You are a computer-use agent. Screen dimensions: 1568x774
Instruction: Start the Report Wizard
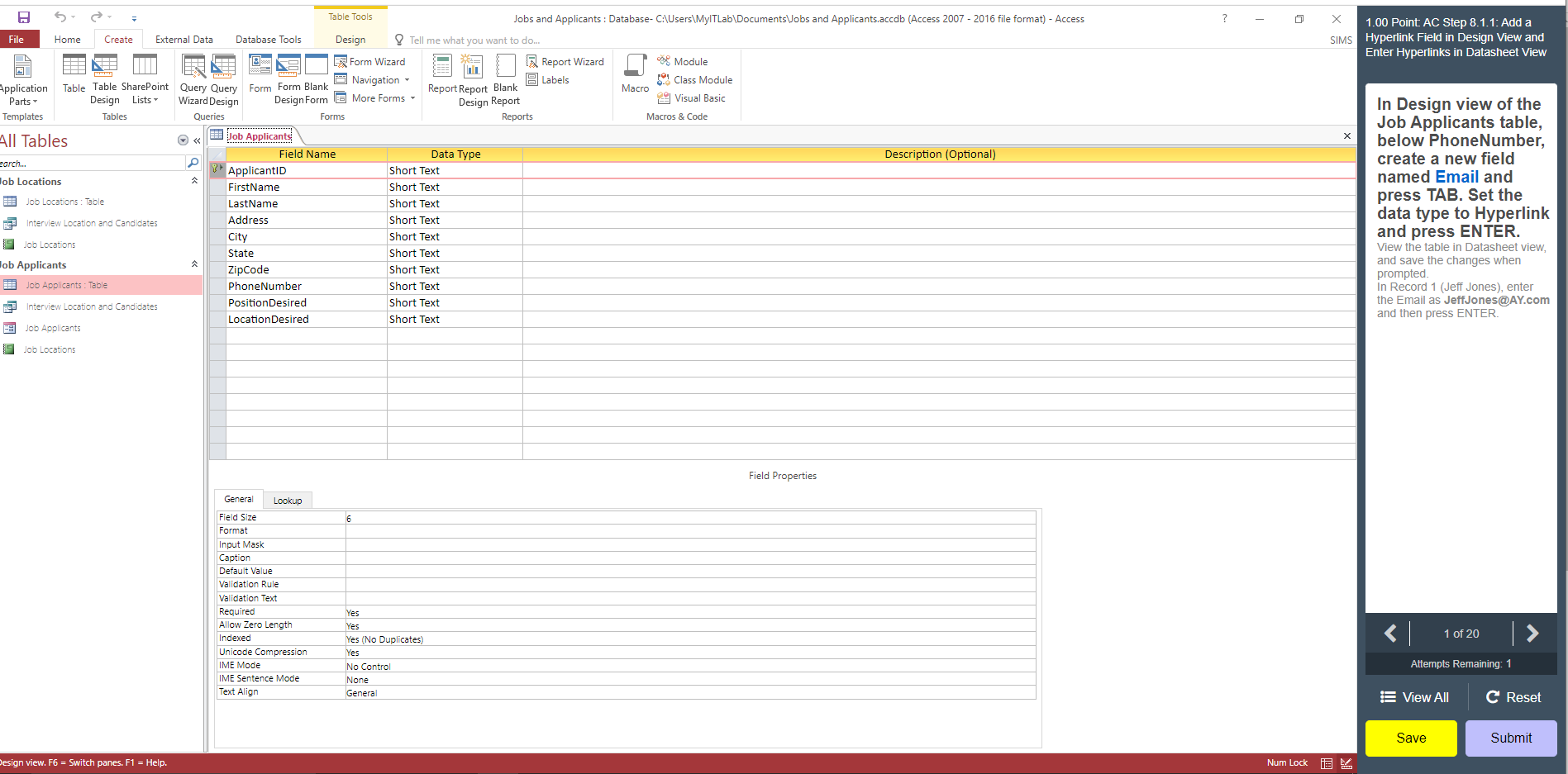click(x=565, y=61)
